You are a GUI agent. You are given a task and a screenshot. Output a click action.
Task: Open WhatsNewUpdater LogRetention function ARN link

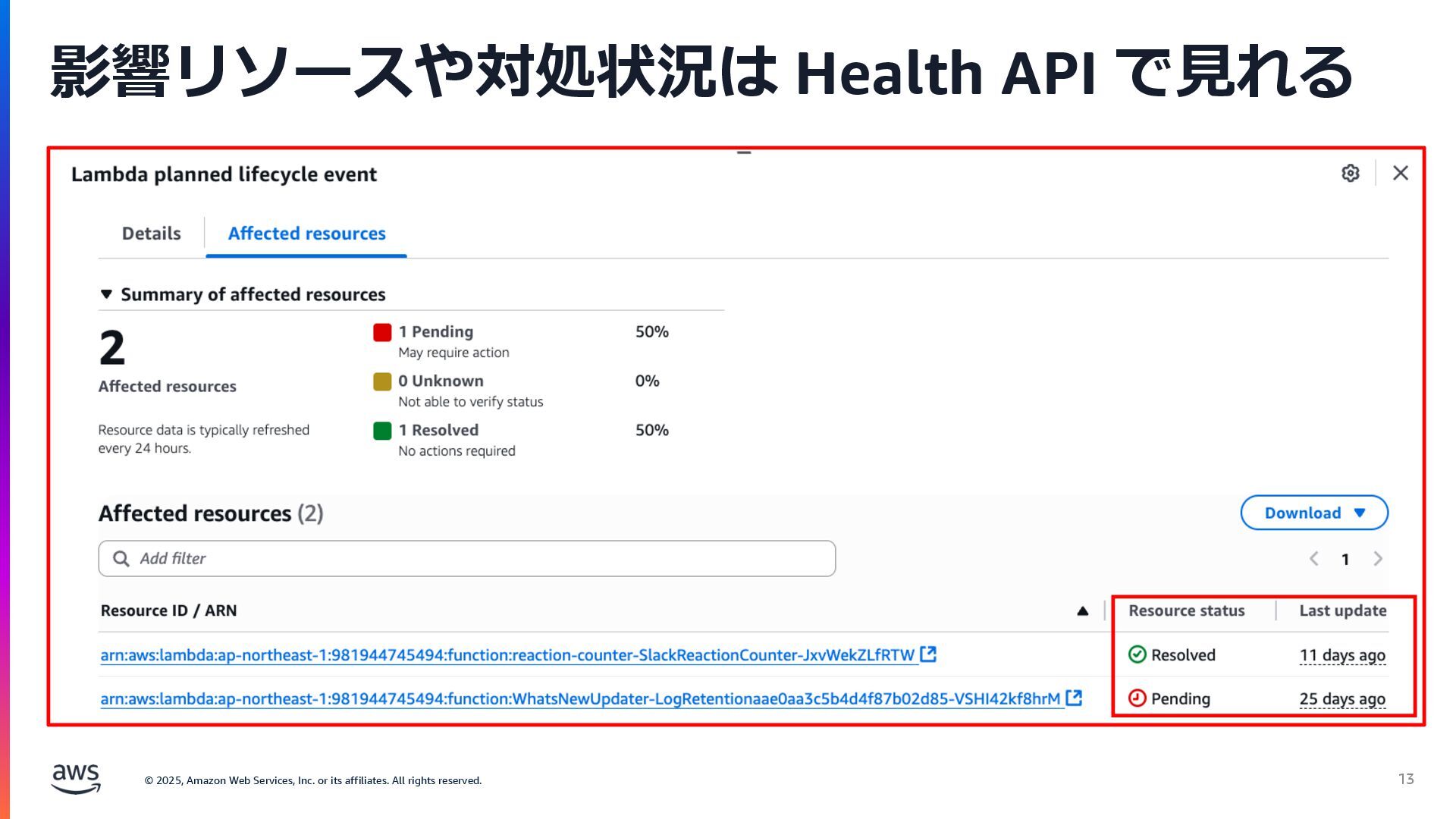coord(579,699)
